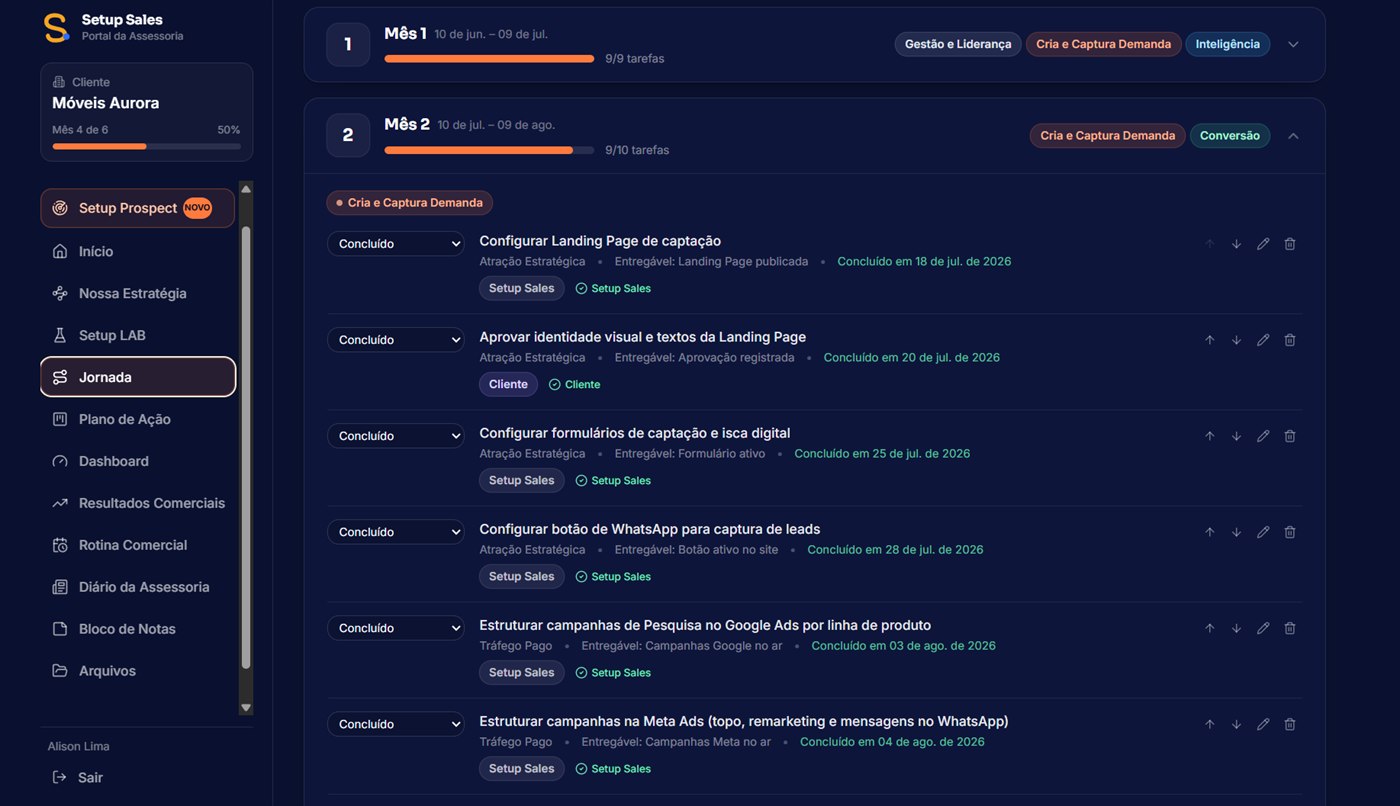Click the sidebar scrollbar down arrow
Image resolution: width=1400 pixels, height=806 pixels.
pyautogui.click(x=246, y=707)
